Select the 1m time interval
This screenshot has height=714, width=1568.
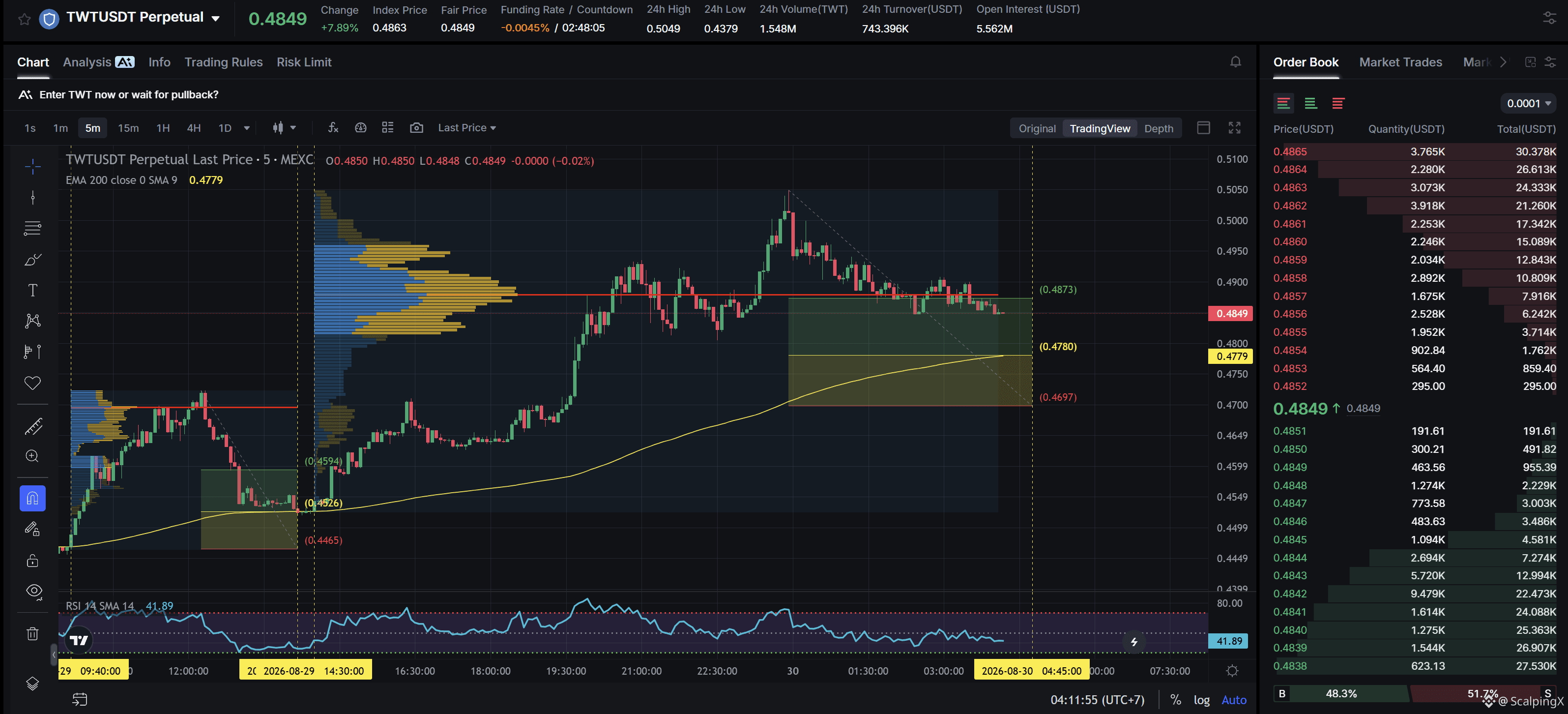coord(60,128)
